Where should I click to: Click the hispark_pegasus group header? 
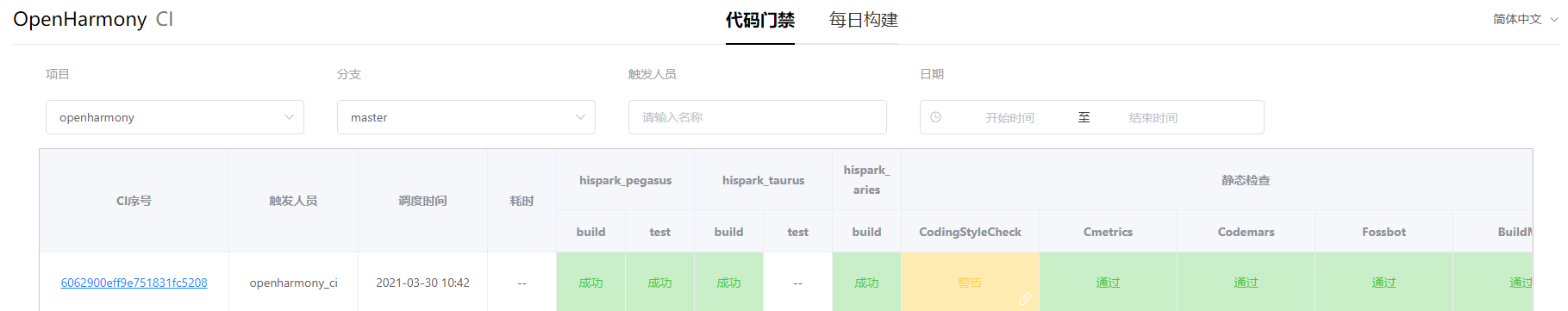point(625,180)
